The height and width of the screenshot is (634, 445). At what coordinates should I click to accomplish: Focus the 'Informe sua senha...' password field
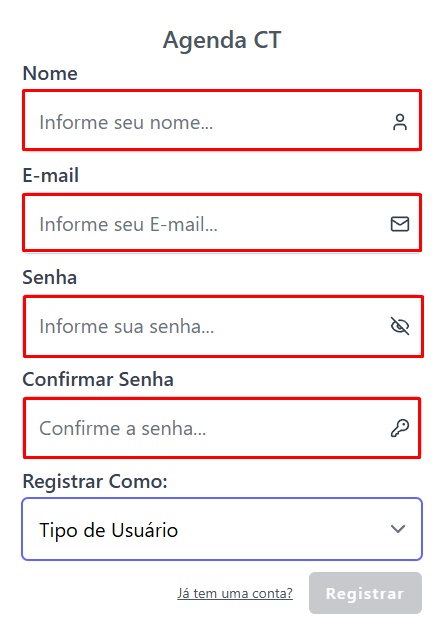point(223,326)
